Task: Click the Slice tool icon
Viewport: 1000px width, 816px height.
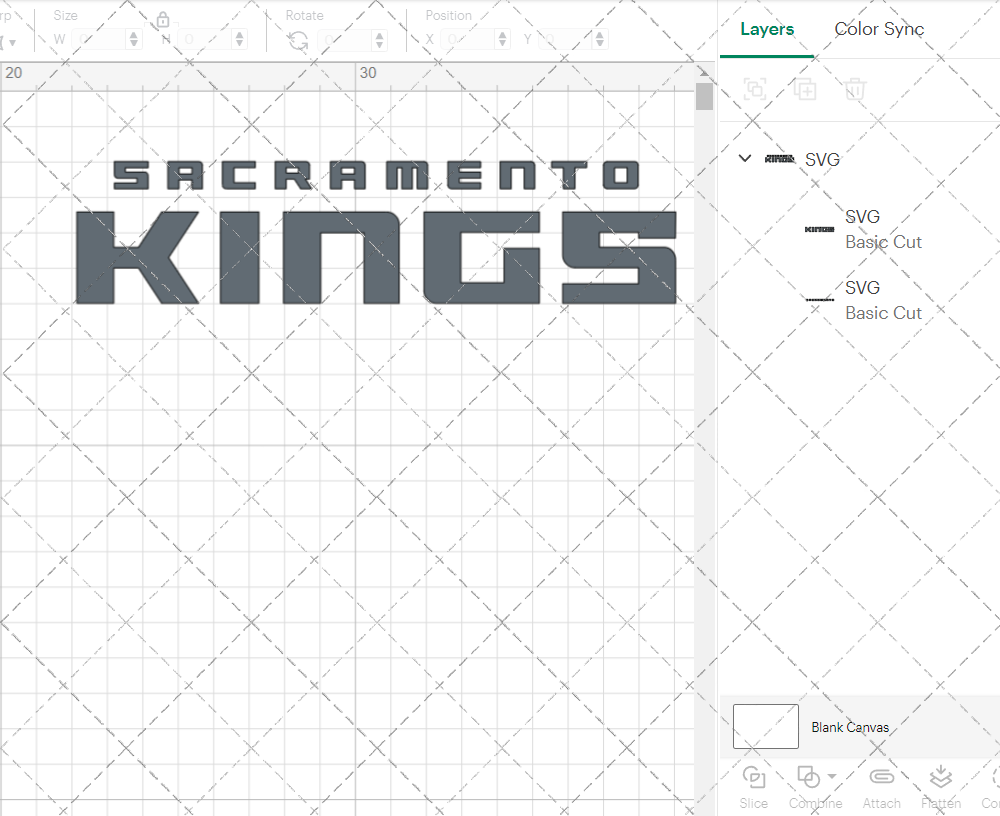Action: 753,778
